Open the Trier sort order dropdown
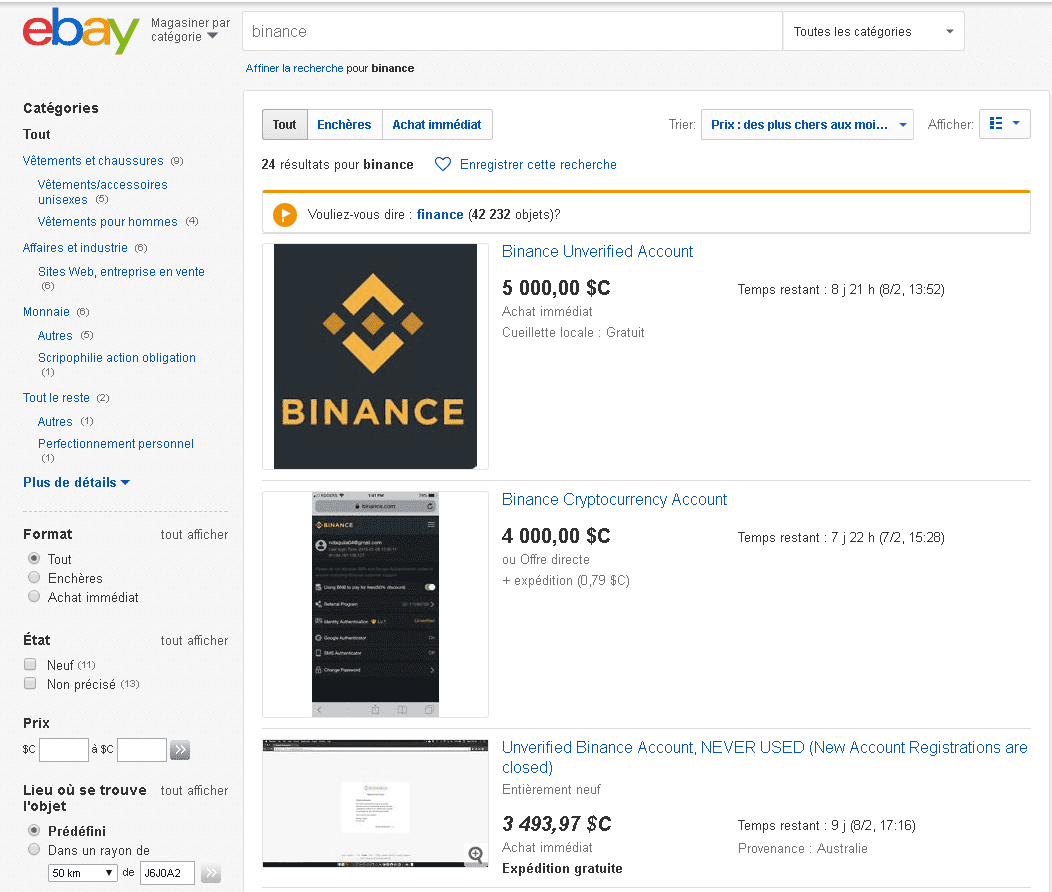The image size is (1052, 892). tap(807, 125)
